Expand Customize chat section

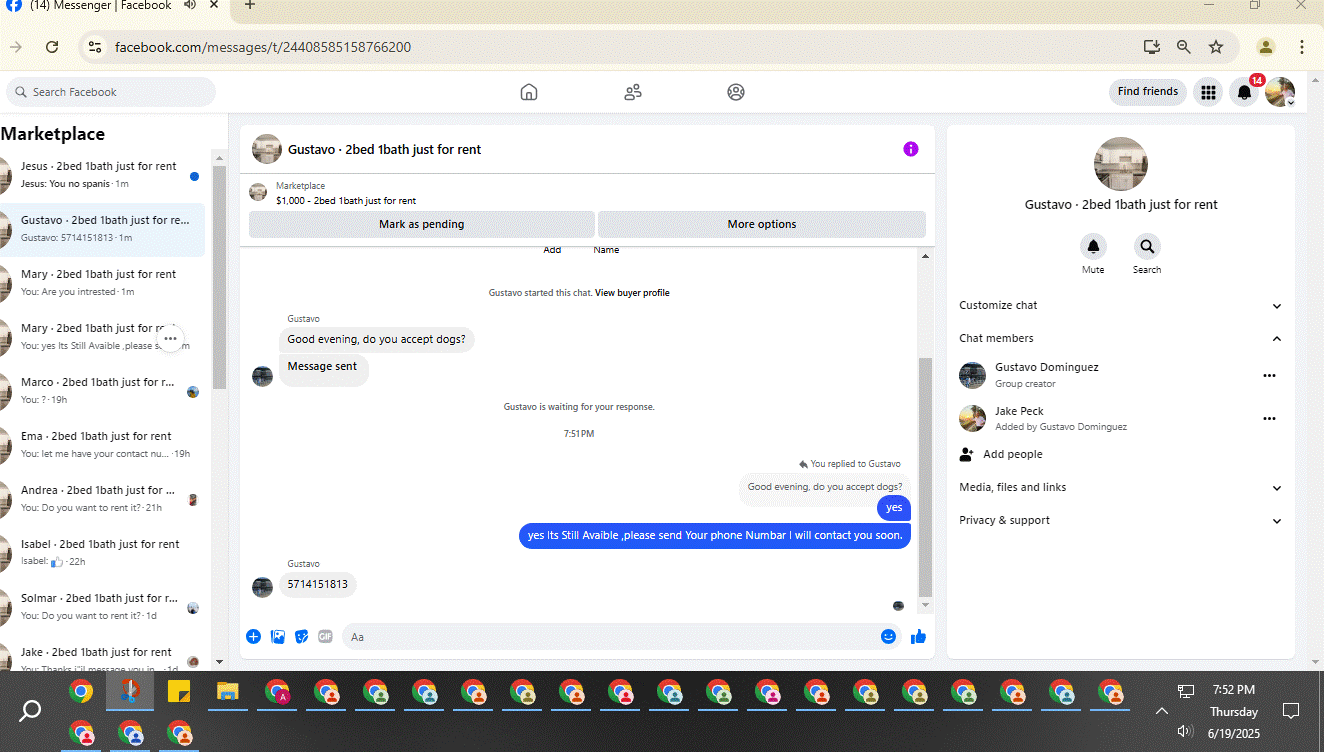[x=1120, y=305]
